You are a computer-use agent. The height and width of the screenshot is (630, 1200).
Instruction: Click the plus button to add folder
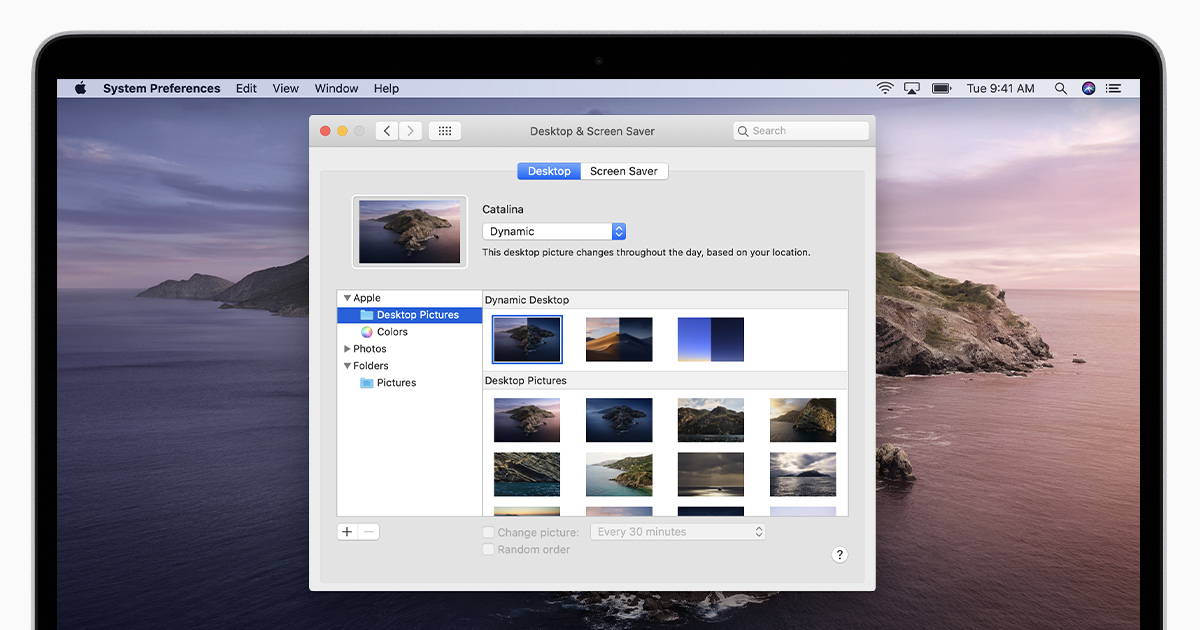[347, 532]
